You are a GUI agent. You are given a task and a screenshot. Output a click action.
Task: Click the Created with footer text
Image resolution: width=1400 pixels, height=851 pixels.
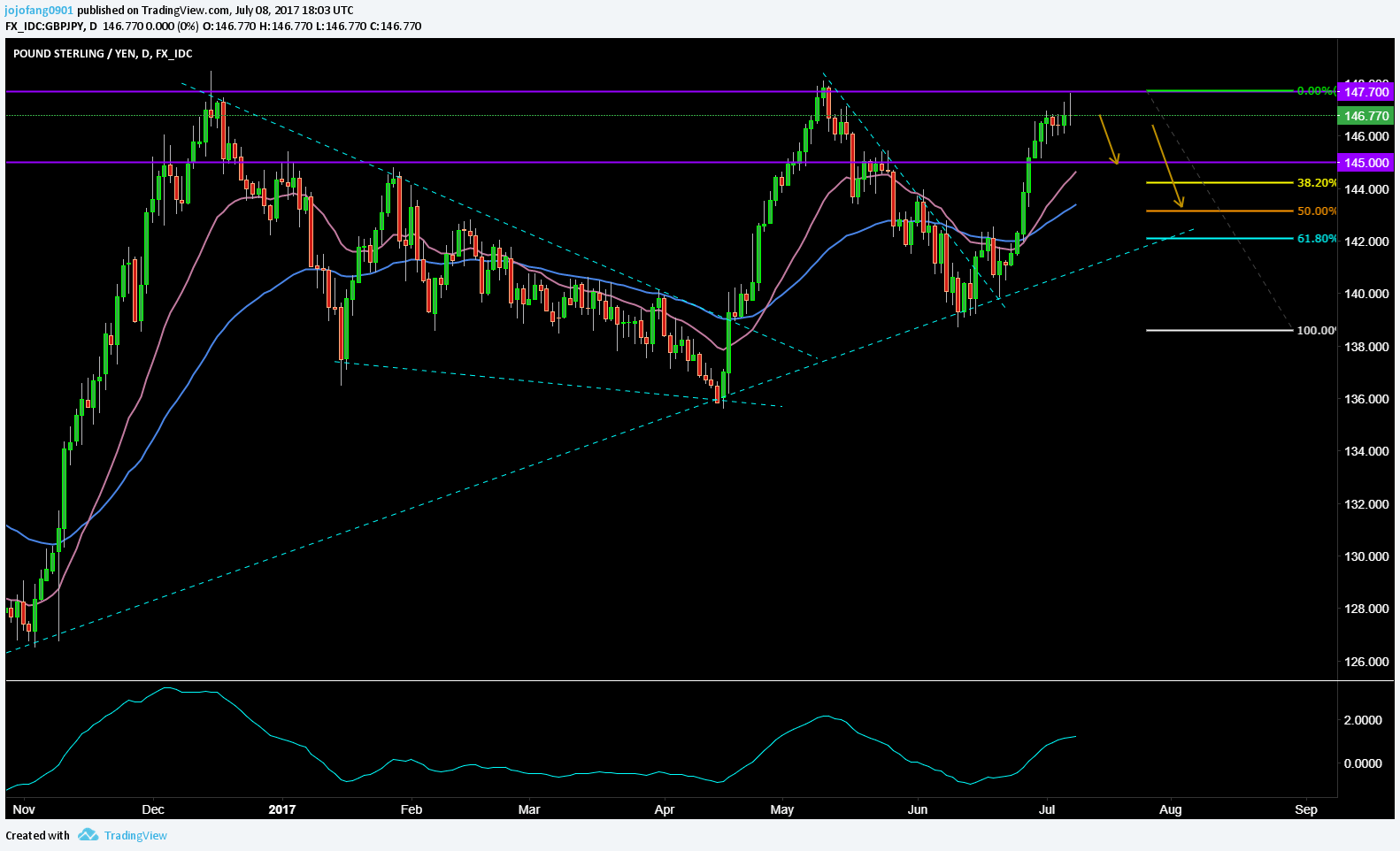point(37,835)
